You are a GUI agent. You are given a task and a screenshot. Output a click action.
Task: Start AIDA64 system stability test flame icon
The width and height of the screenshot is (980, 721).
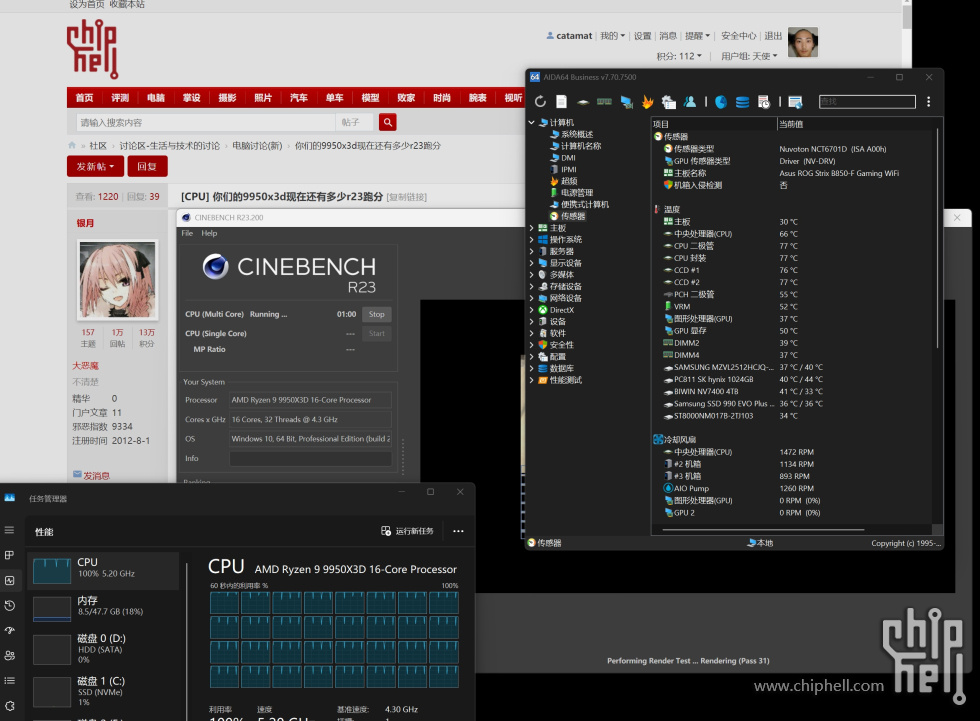648,101
